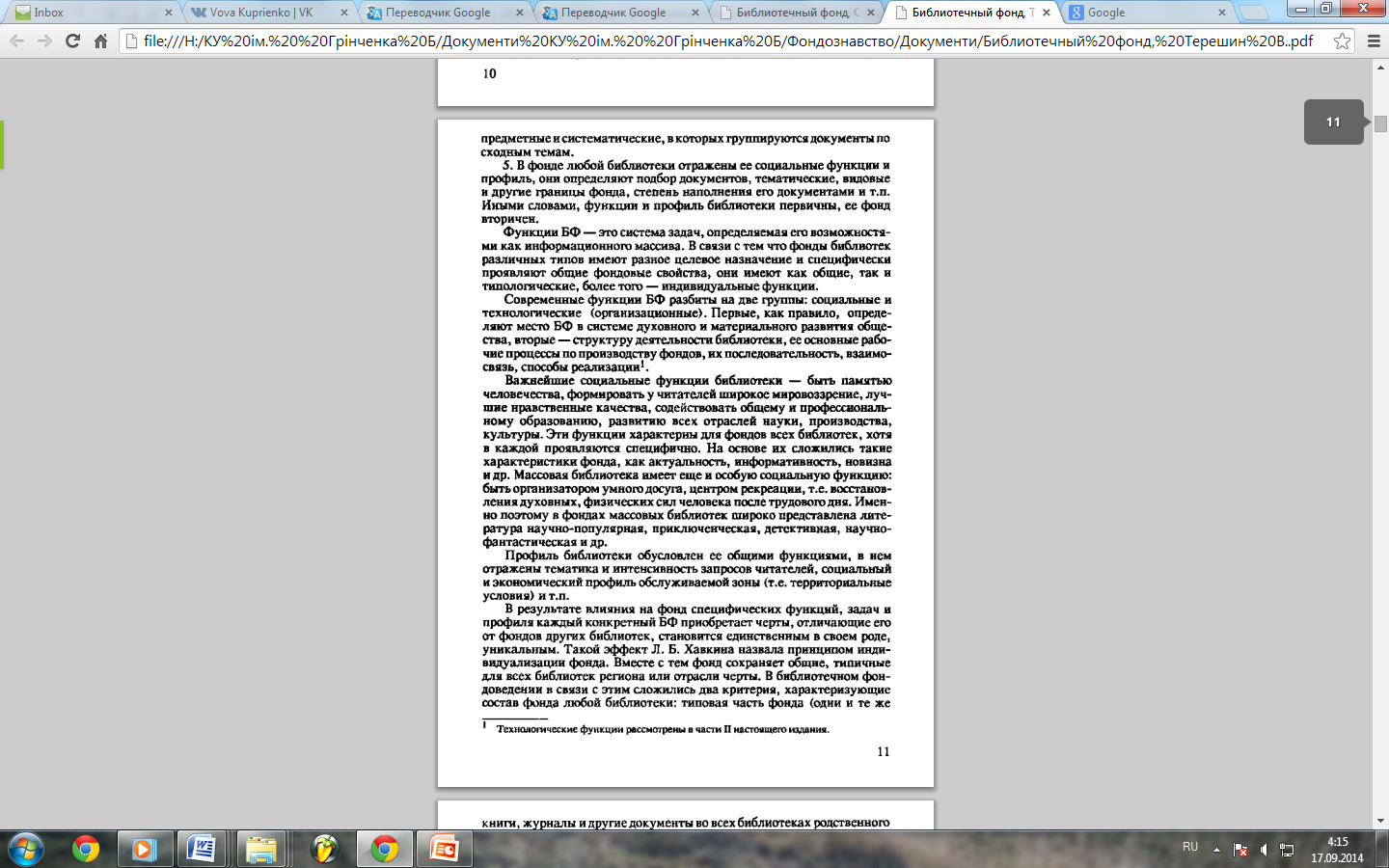Click the paragraph starting Профиль библиотеки
This screenshot has height=868, width=1389.
(686, 575)
